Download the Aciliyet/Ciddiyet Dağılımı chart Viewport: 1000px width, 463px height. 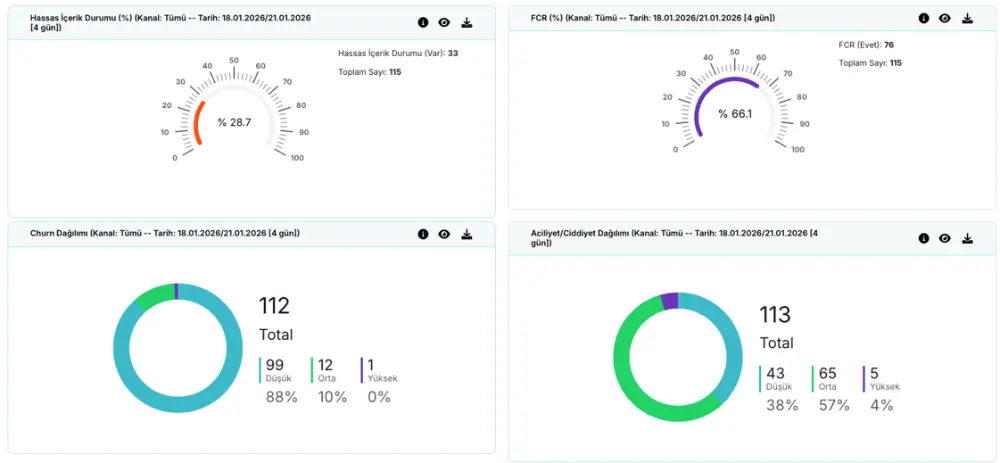967,238
